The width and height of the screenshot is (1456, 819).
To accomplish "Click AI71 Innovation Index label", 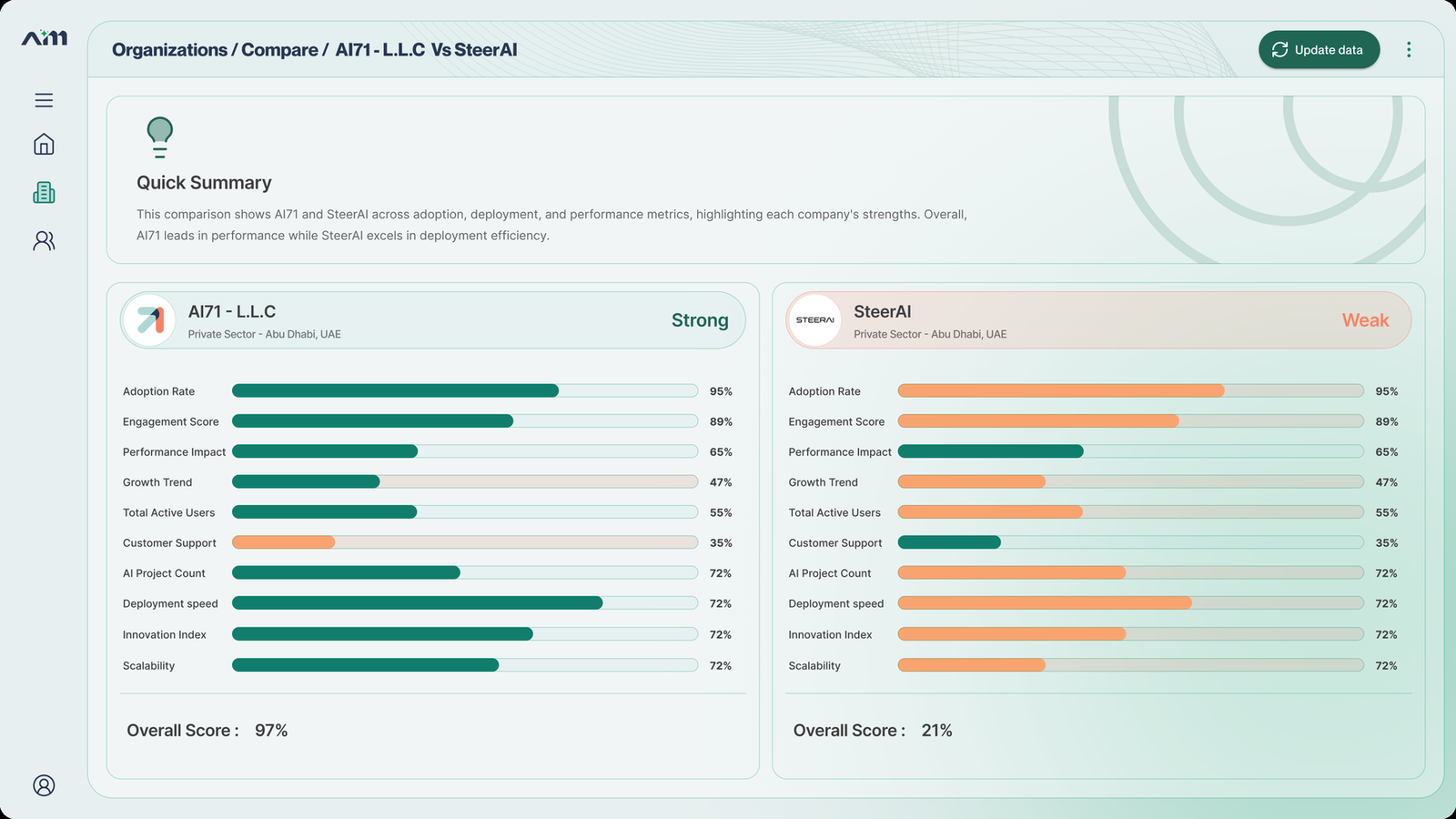I will (x=165, y=635).
